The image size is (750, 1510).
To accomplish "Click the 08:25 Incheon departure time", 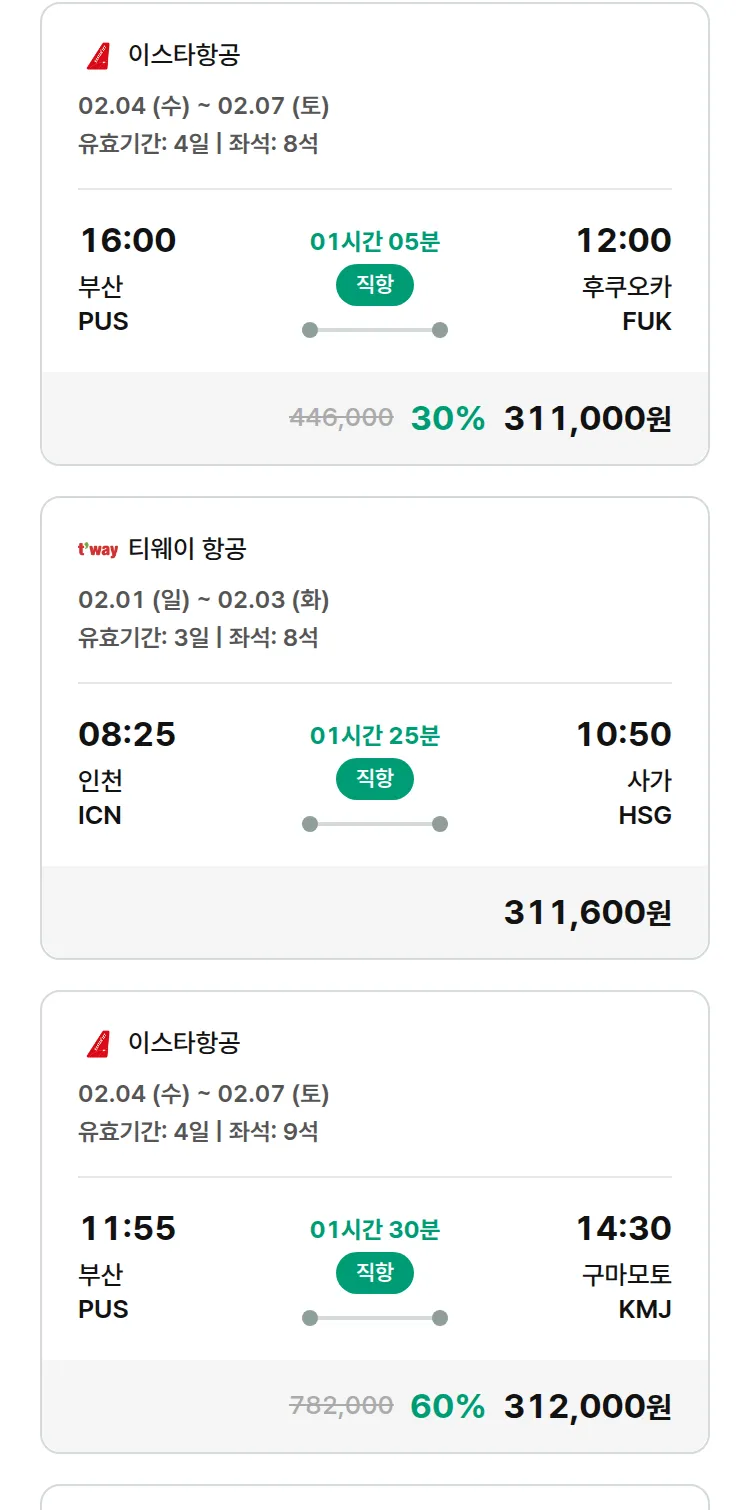I will tap(127, 734).
